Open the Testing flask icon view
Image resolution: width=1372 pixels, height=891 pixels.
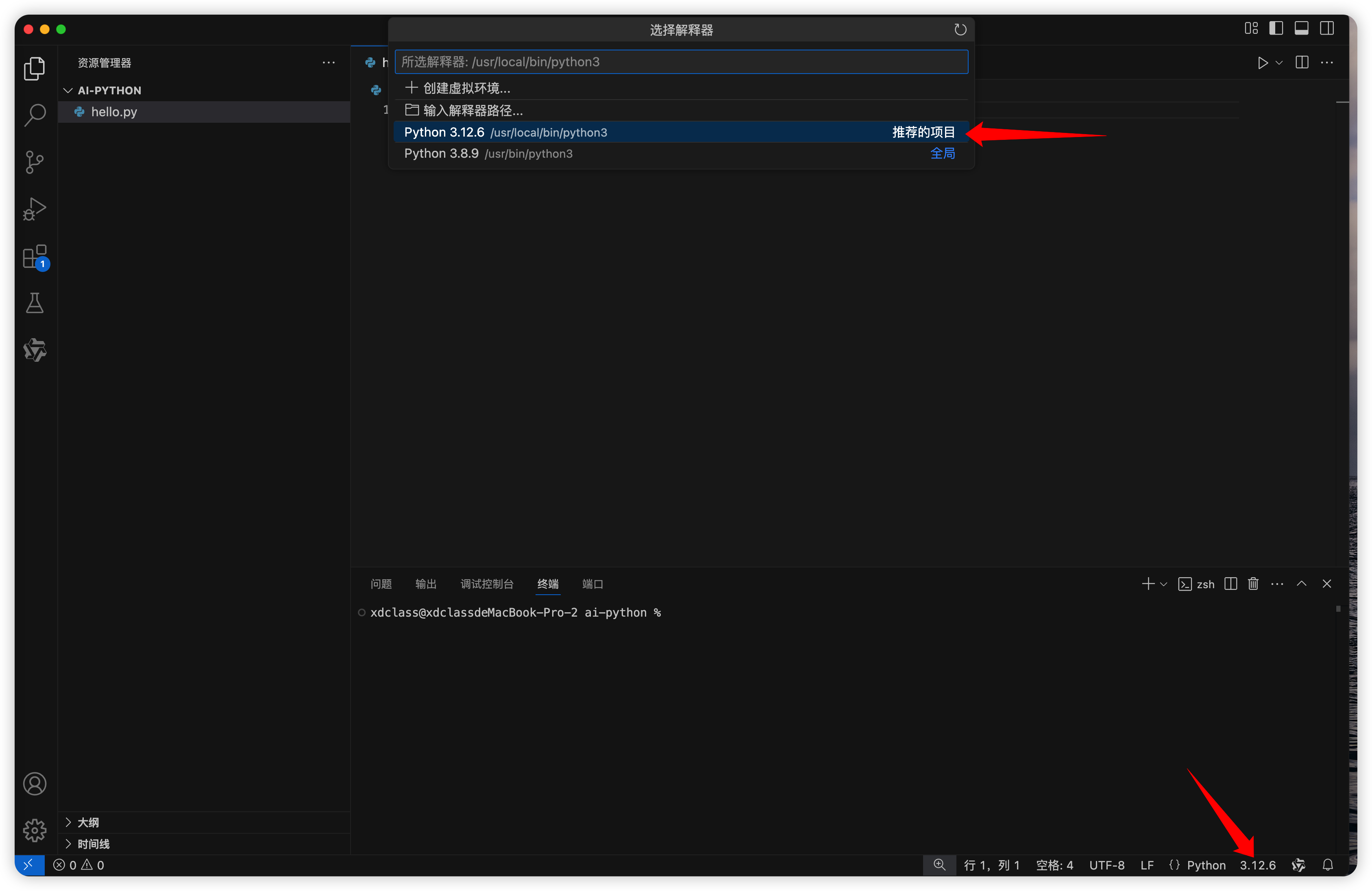point(35,303)
